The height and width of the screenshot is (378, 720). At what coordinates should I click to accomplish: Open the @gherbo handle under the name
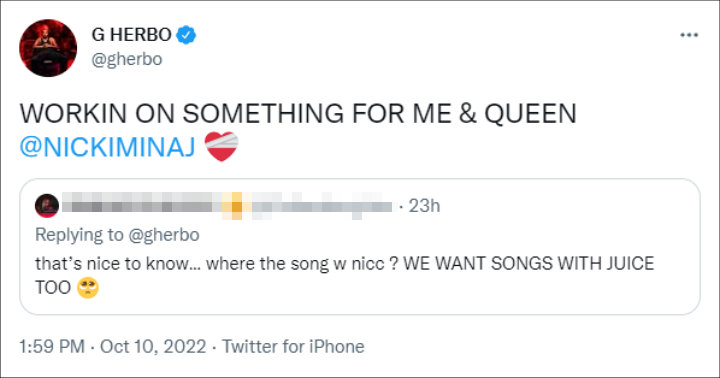127,59
